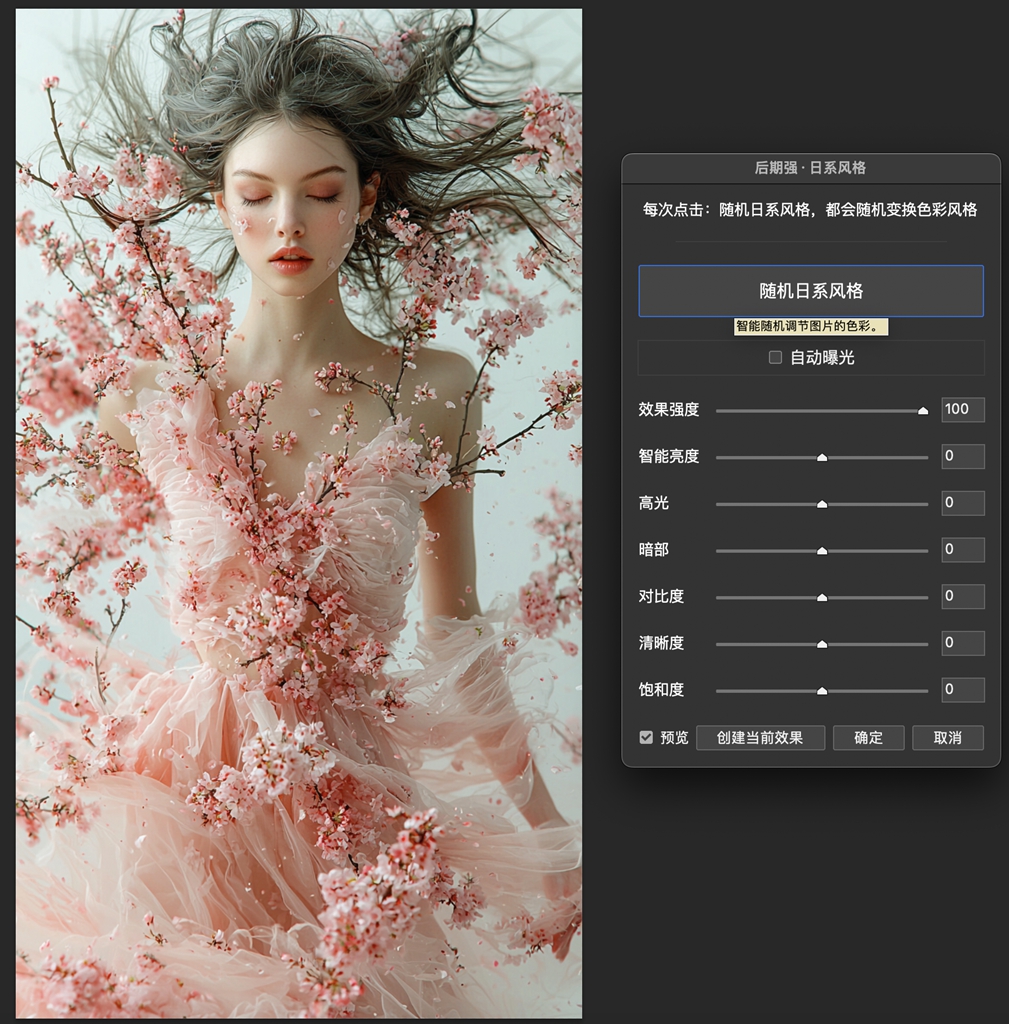Confirm with the 确定 button

[x=868, y=738]
